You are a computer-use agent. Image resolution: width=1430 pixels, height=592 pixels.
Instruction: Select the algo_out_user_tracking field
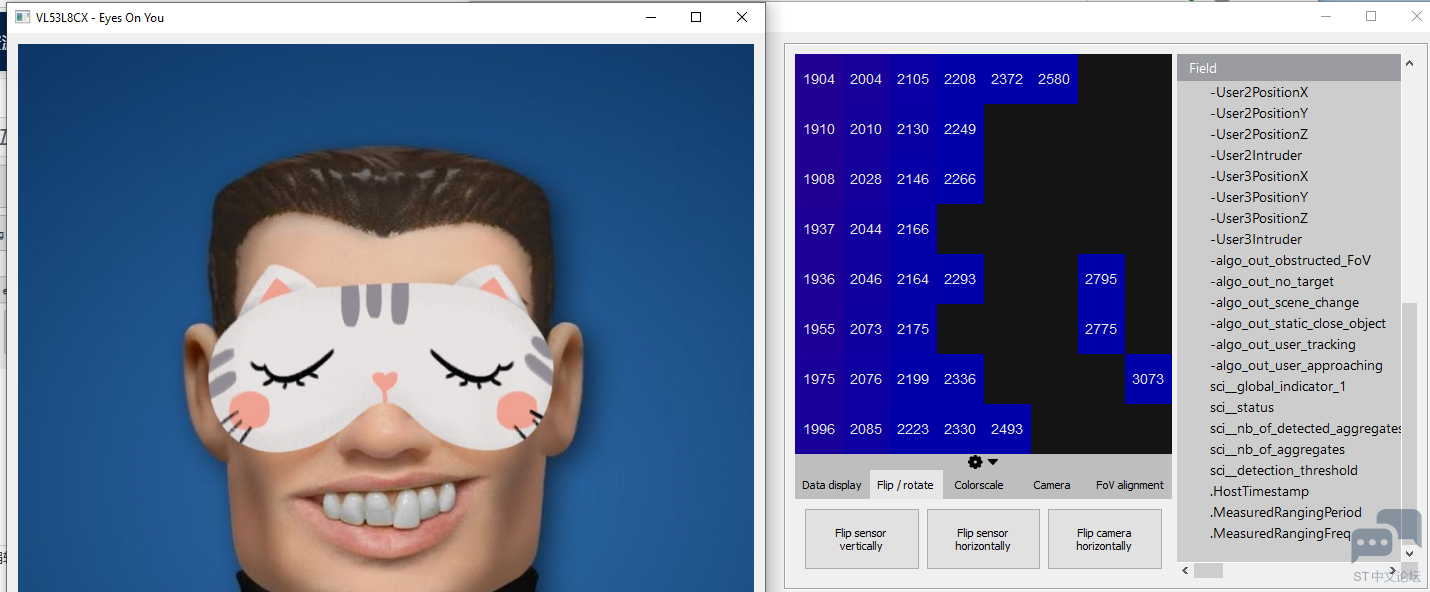(1282, 345)
